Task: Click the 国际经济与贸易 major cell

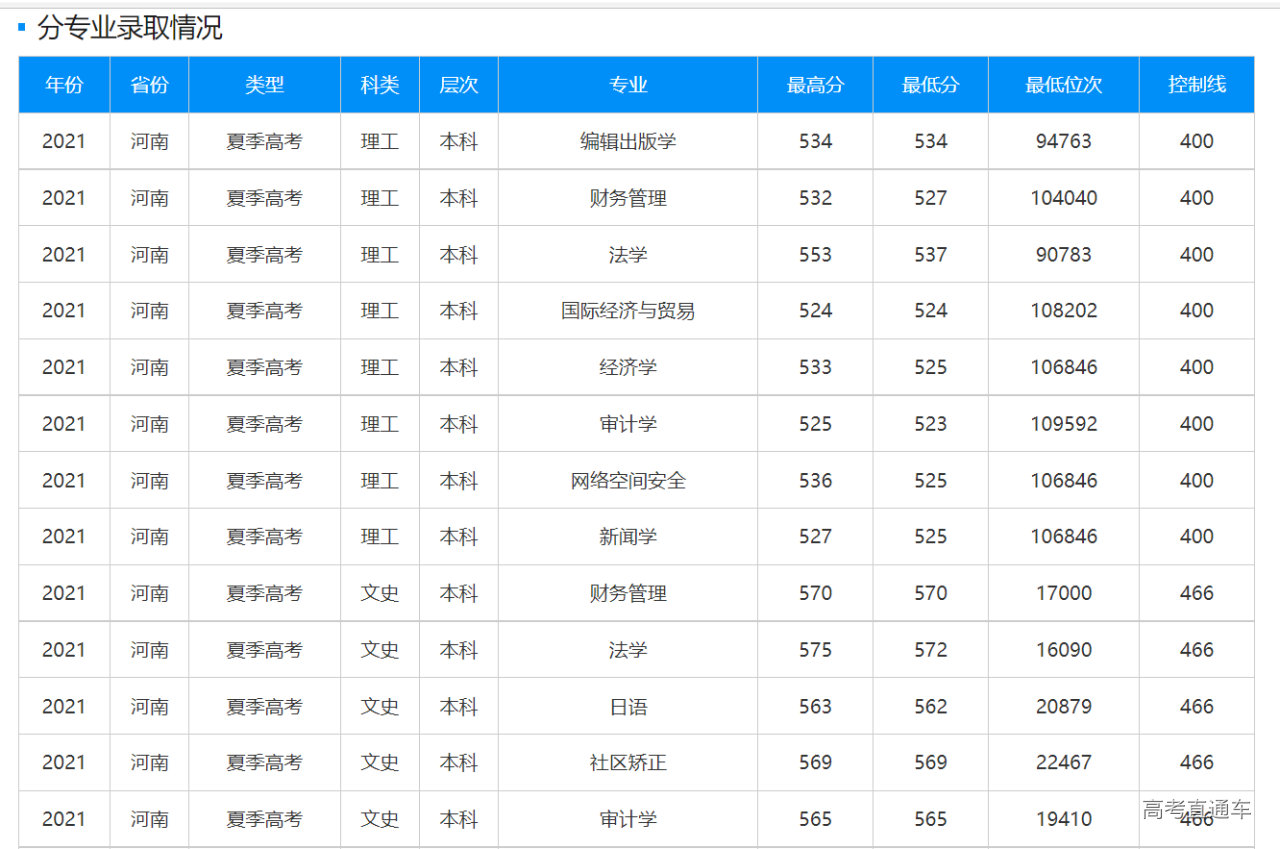Action: 627,311
